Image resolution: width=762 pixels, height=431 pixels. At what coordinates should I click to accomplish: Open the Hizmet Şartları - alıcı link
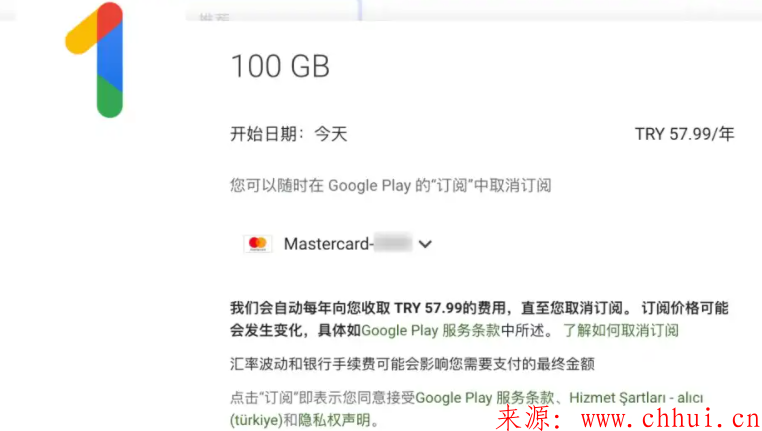636,397
